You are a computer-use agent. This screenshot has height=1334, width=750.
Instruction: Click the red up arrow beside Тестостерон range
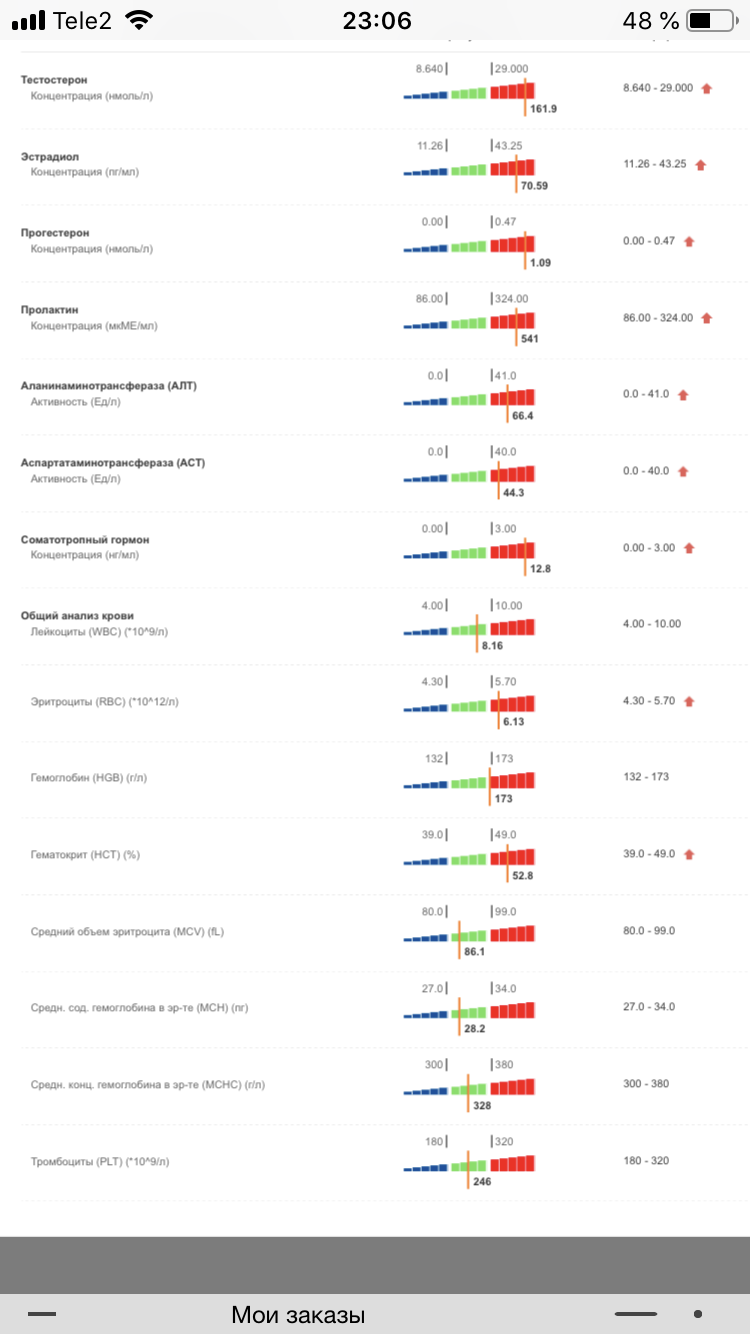coord(707,88)
